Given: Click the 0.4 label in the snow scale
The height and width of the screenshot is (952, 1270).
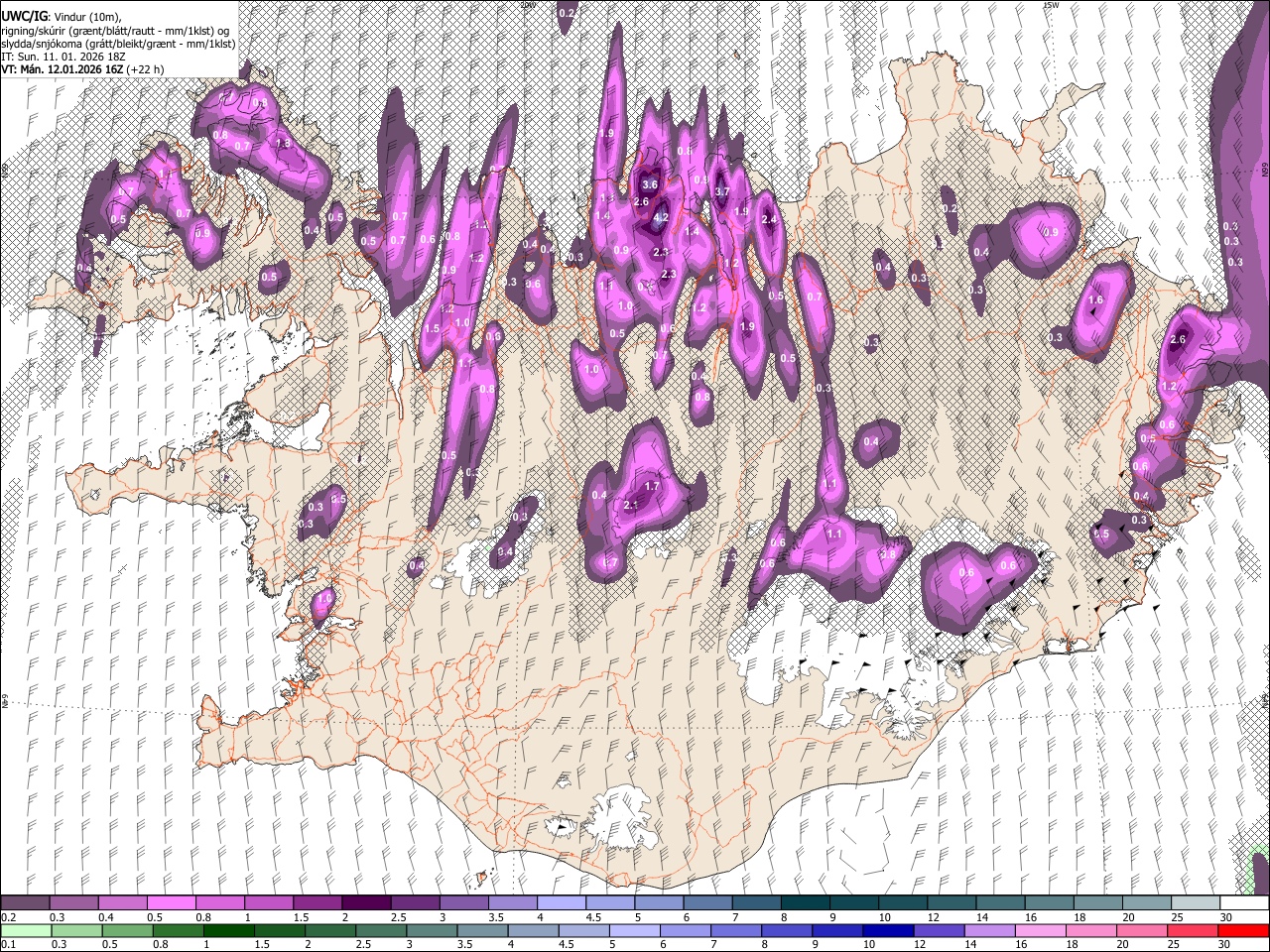Looking at the screenshot, I should [106, 917].
